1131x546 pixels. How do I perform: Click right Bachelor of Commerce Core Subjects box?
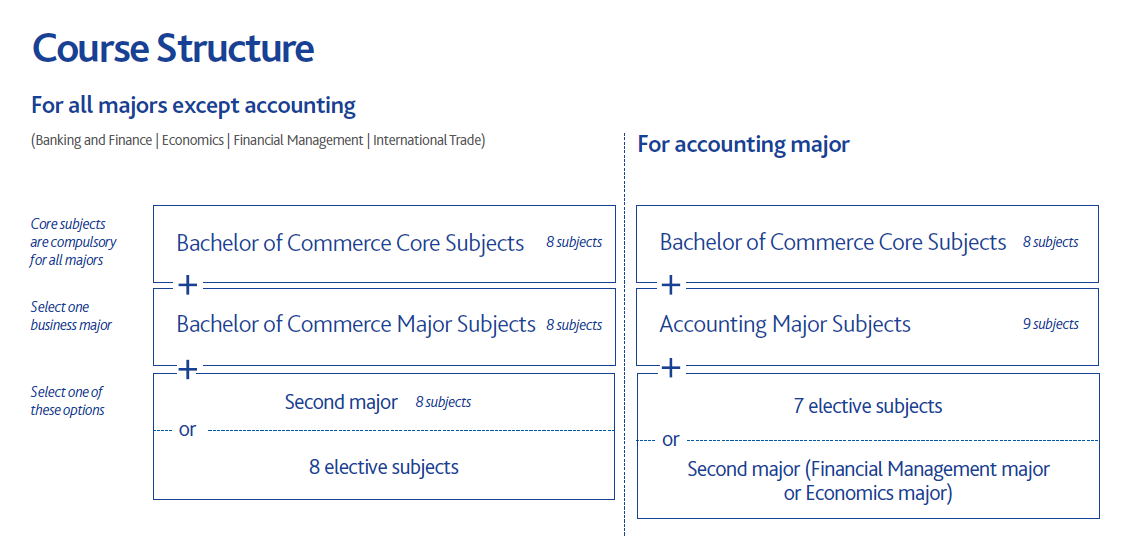[x=868, y=244]
